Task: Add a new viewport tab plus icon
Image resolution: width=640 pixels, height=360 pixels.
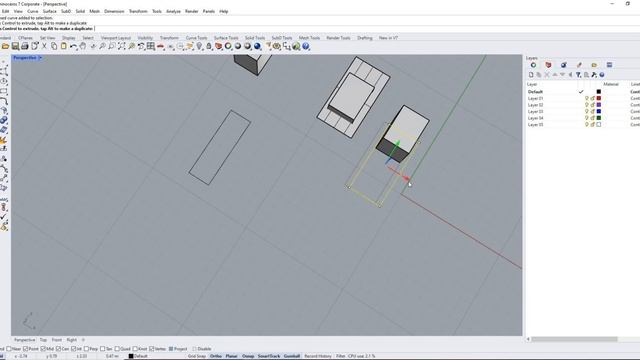Action: (x=83, y=340)
